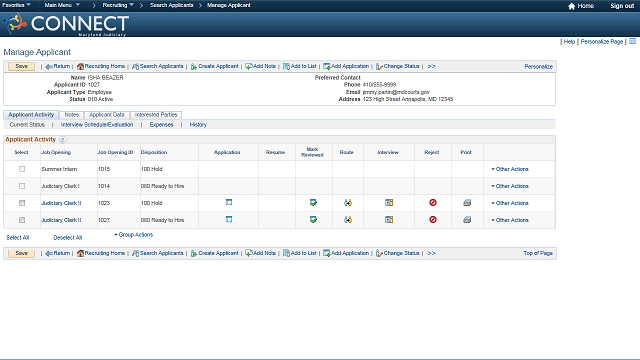Open the Interview Schedule/Evaluation link
Screen dimensions: 640x360
click(97, 124)
